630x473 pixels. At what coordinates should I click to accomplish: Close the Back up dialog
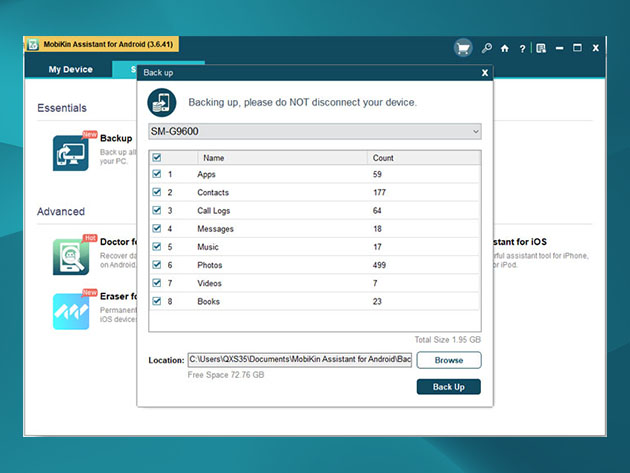(x=485, y=73)
